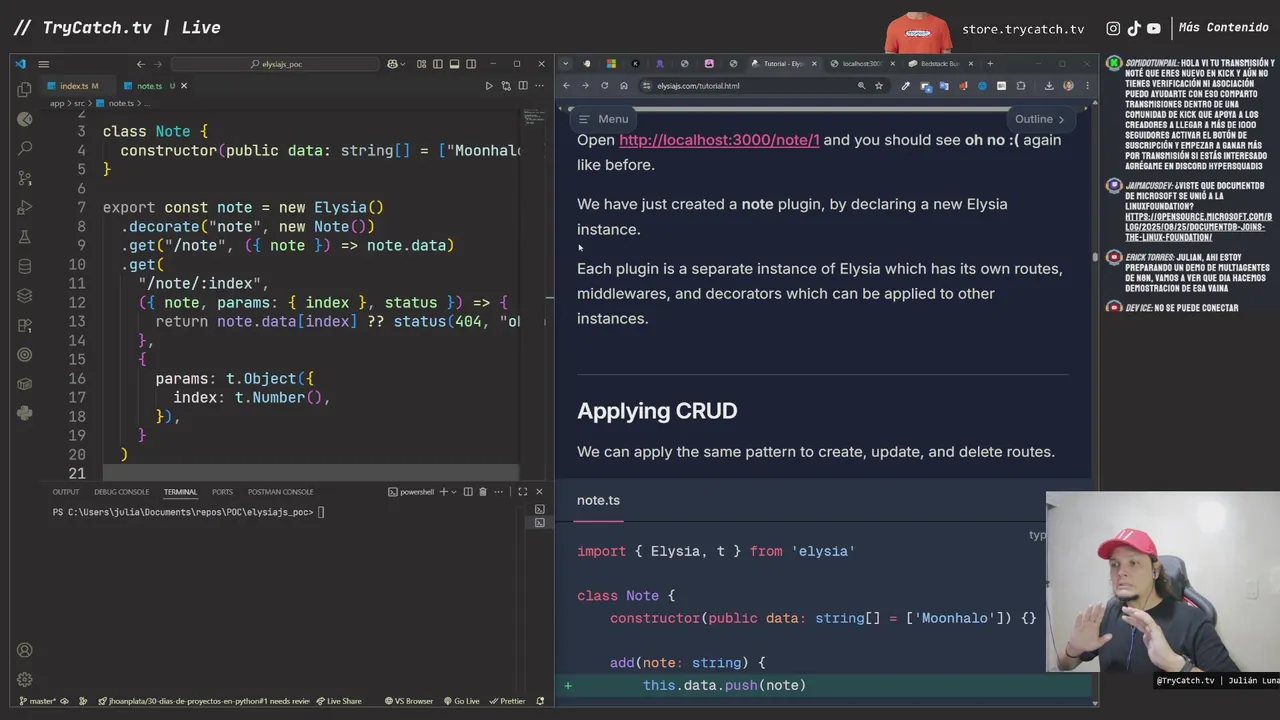Toggle Go Live server in status bar

pos(462,701)
